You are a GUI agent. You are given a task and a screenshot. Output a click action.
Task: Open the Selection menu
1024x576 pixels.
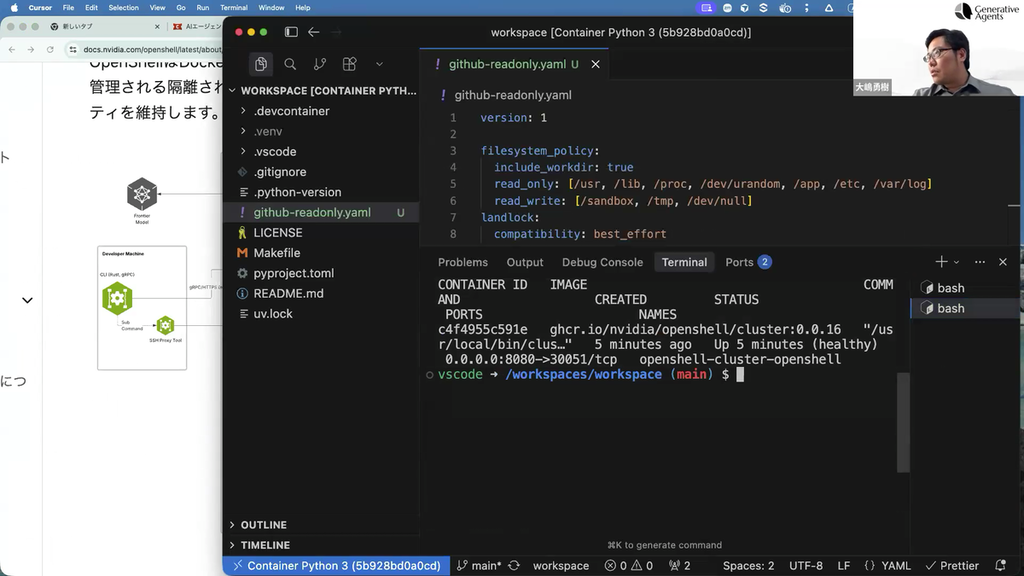(123, 8)
